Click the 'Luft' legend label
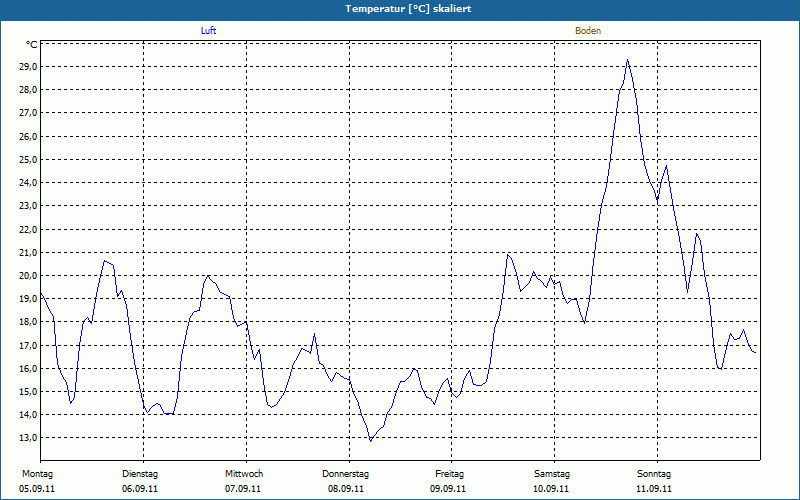This screenshot has width=800, height=500. coord(208,31)
